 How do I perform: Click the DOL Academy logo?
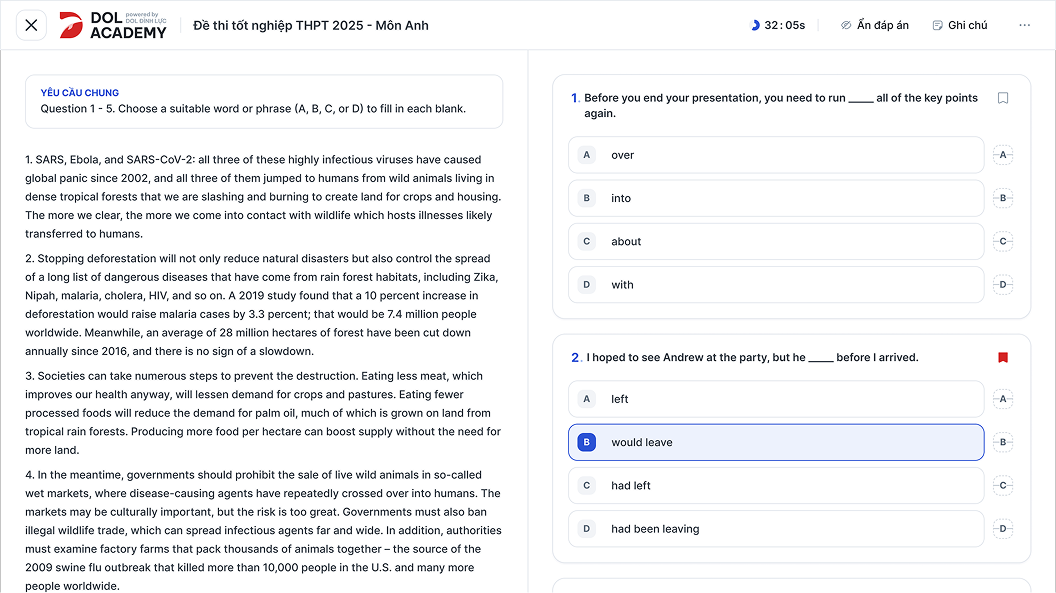(x=113, y=25)
